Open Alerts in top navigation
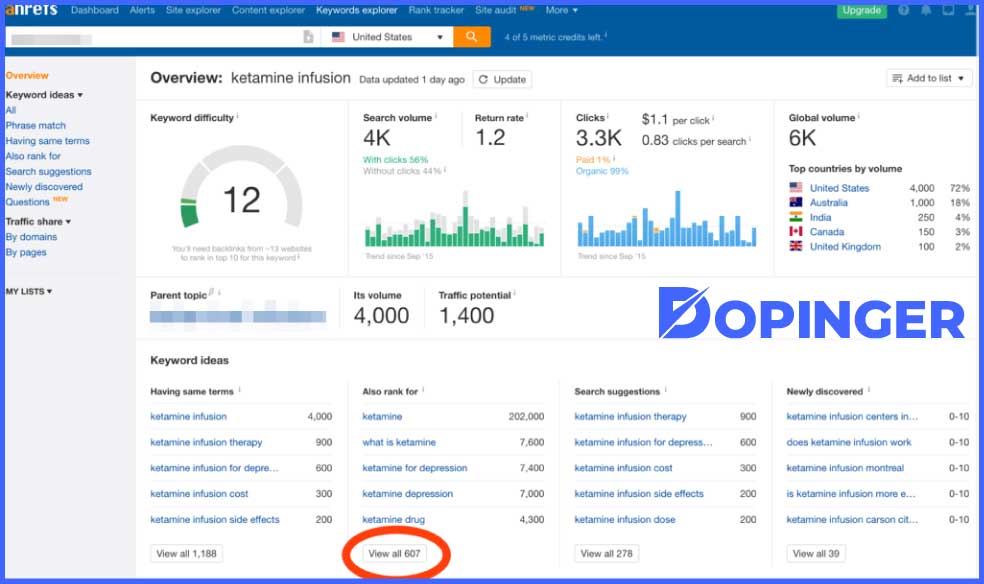The height and width of the screenshot is (584, 984). coord(142,10)
